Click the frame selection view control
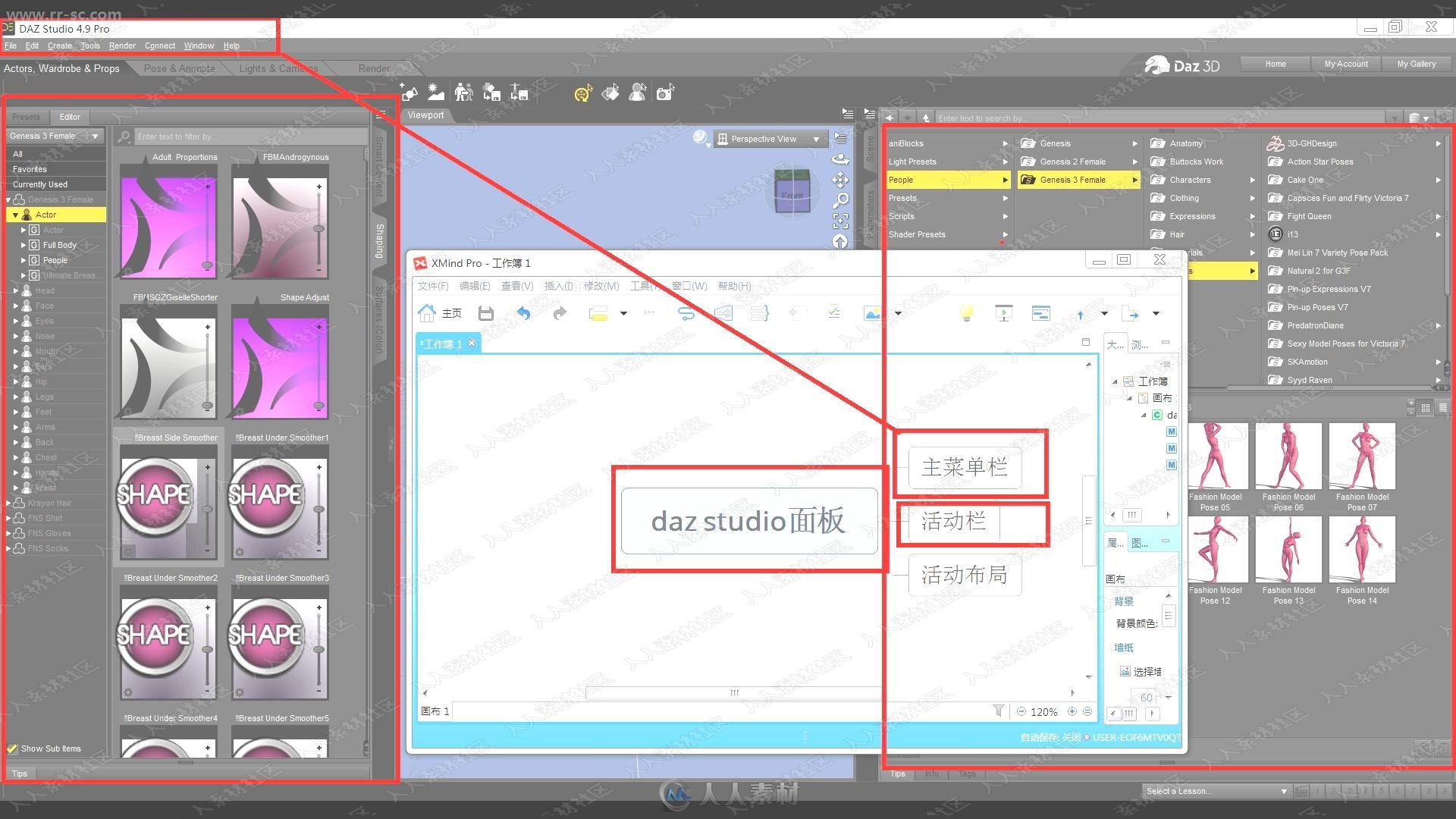Viewport: 1456px width, 819px height. [x=840, y=221]
